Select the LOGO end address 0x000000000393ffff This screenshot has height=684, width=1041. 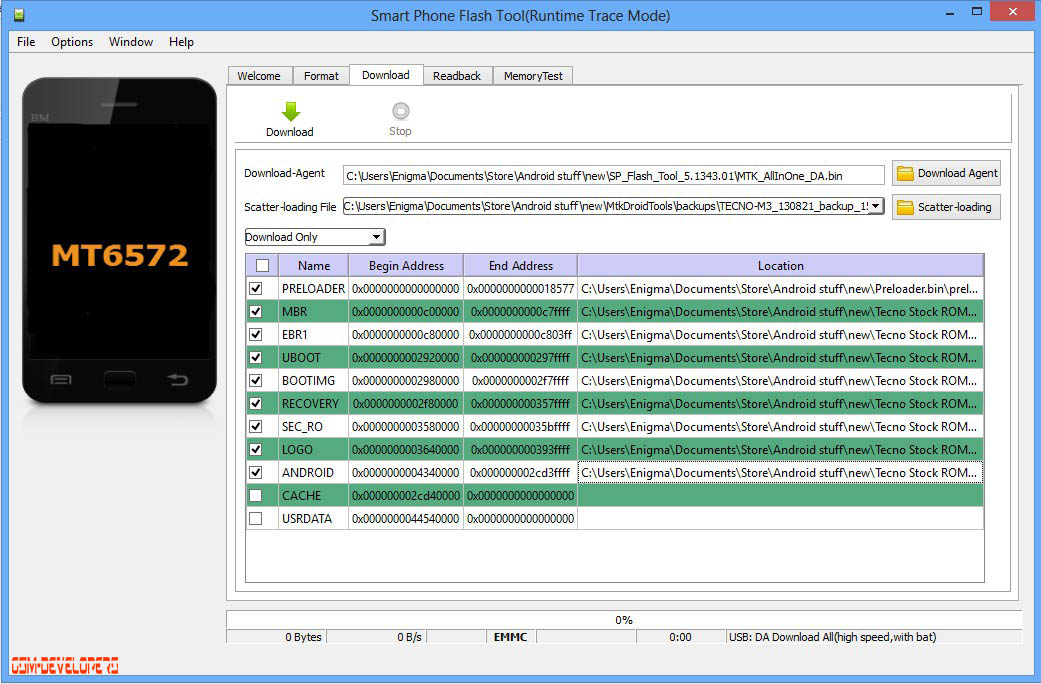520,450
